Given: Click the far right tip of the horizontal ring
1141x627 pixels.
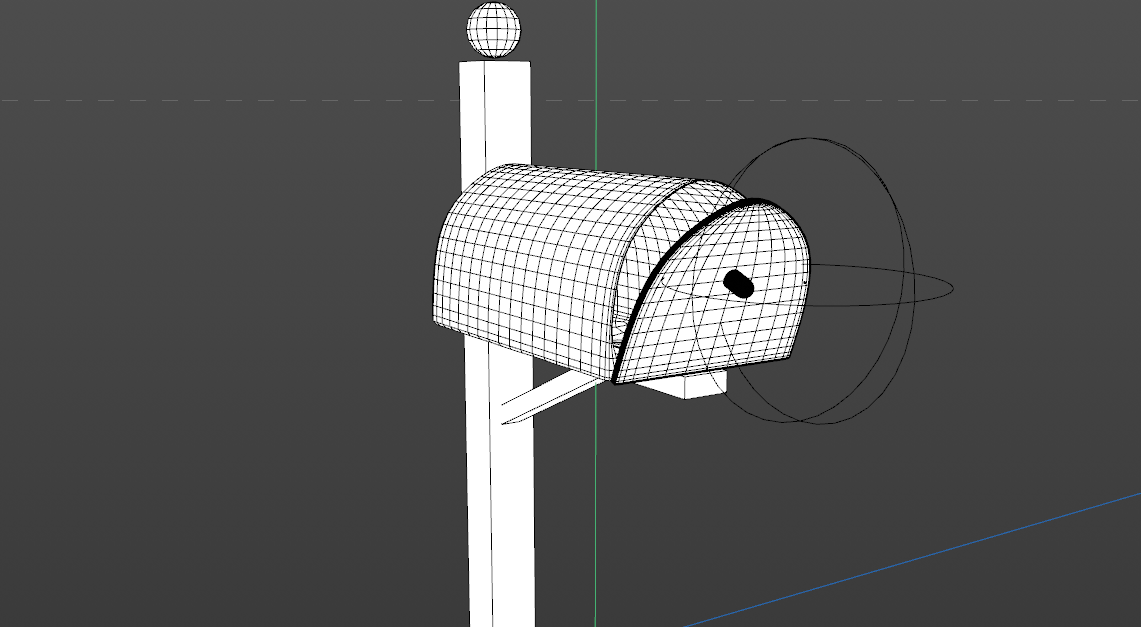Looking at the screenshot, I should tap(951, 289).
